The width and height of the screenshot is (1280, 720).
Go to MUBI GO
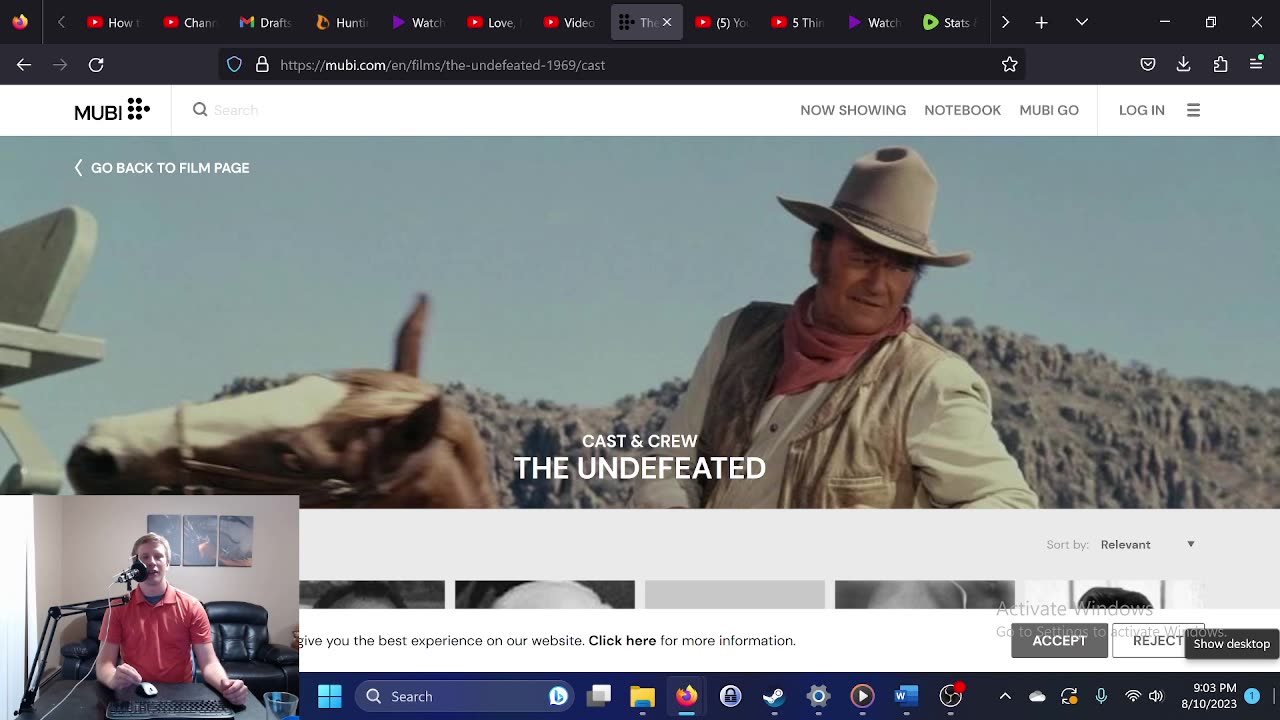(1049, 110)
